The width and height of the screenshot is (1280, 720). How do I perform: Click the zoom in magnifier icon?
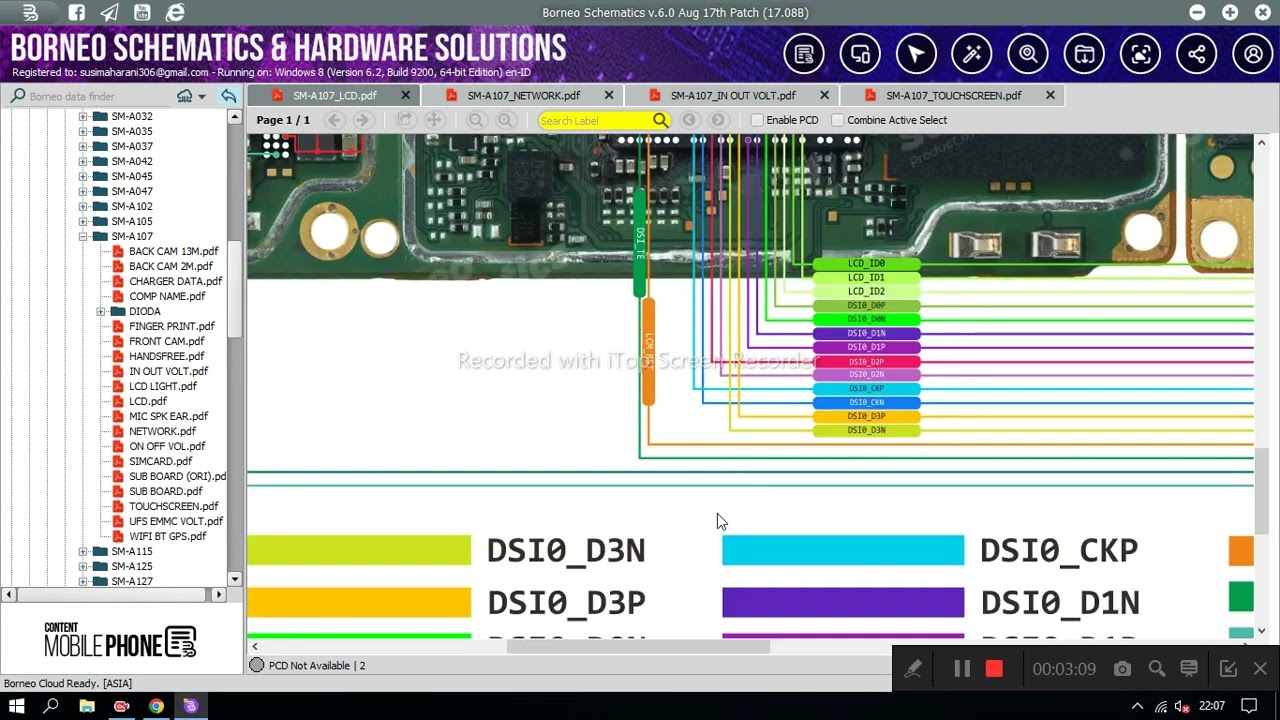point(506,120)
